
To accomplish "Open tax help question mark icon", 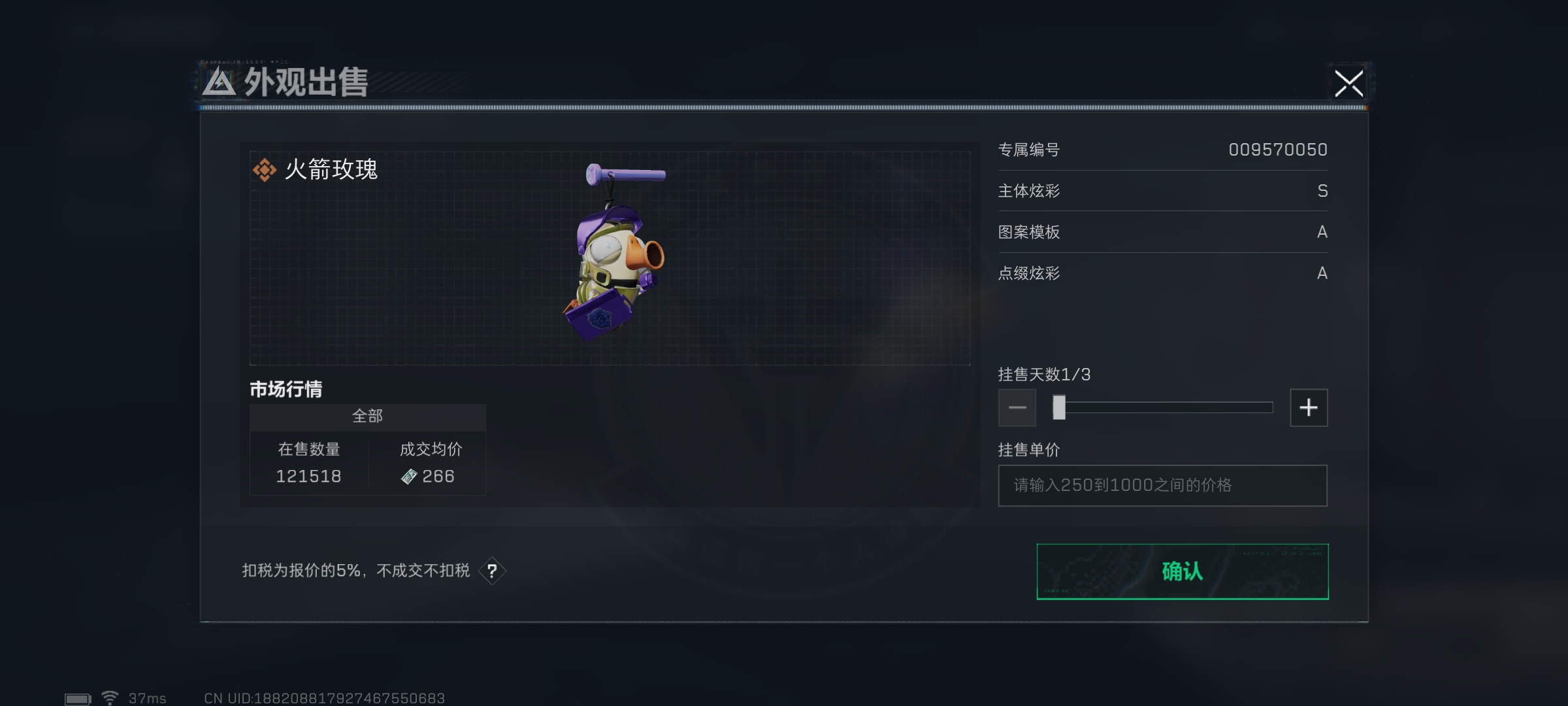I will coord(492,571).
